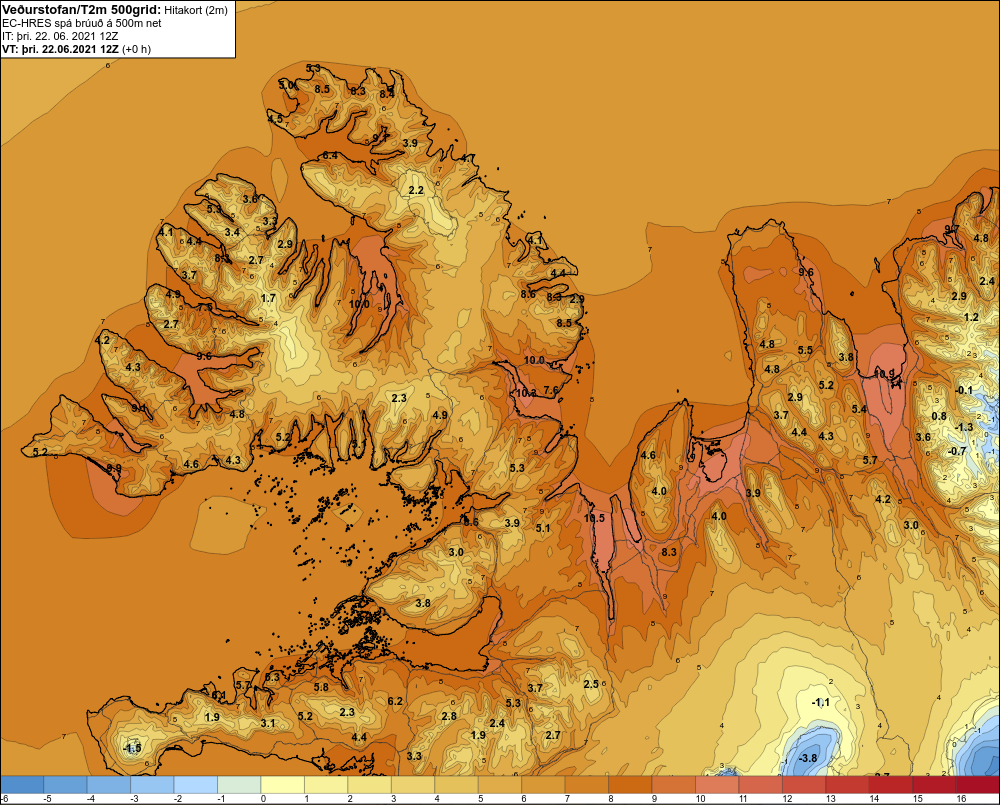Click the '2.8' temperature value on map

[x=449, y=716]
